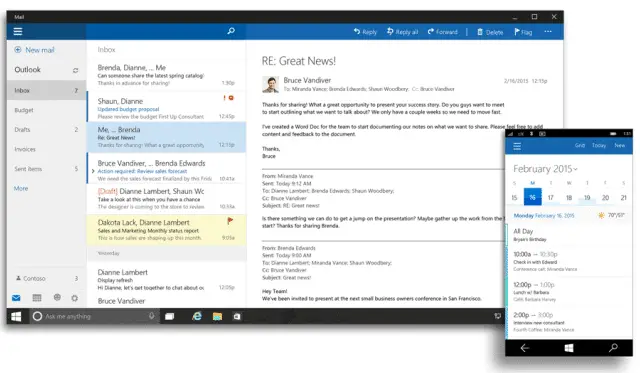Click the search magnifier icon in Mail
This screenshot has width=640, height=373.
[231, 31]
